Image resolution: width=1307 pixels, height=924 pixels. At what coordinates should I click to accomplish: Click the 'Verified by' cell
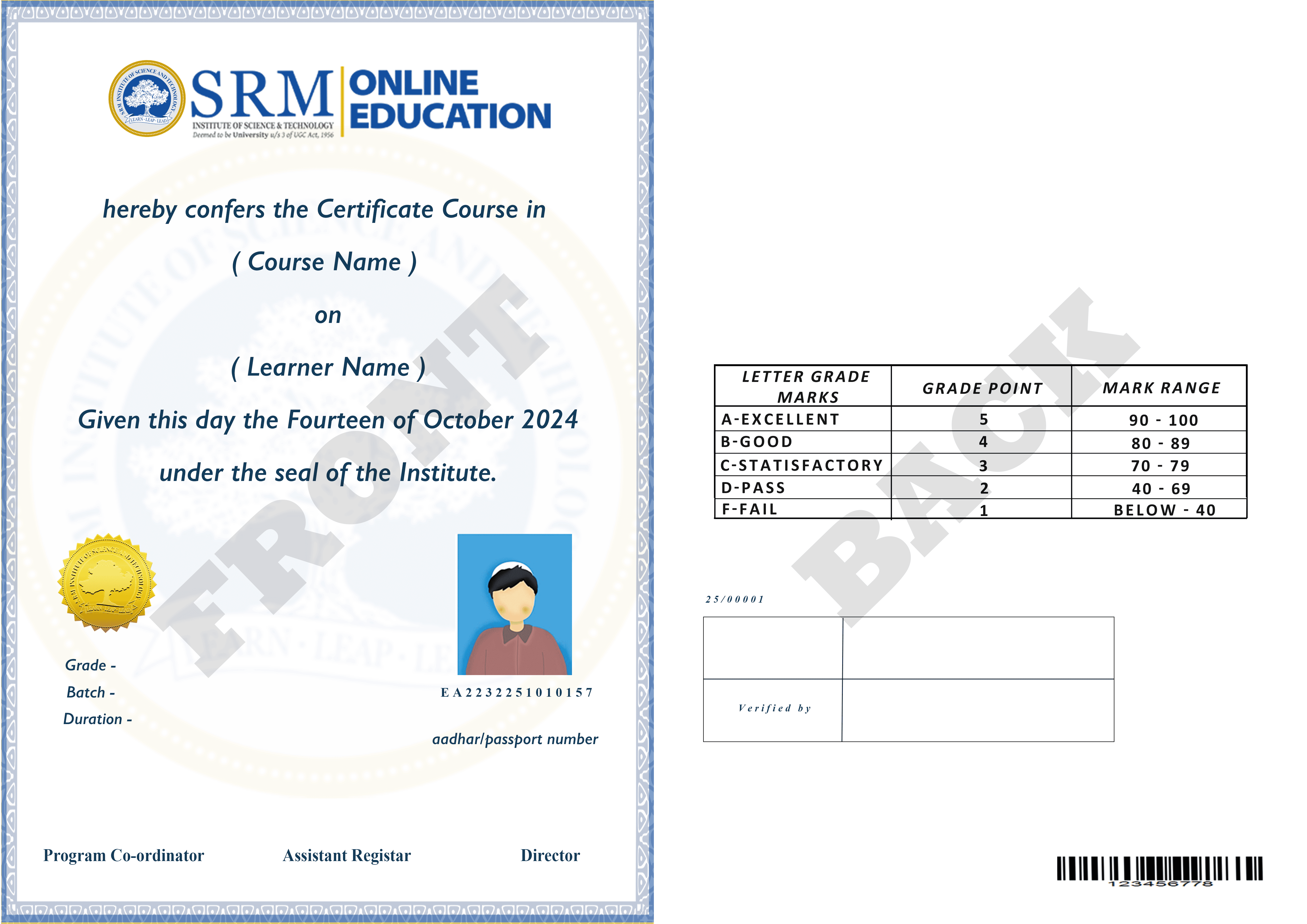pyautogui.click(x=773, y=710)
